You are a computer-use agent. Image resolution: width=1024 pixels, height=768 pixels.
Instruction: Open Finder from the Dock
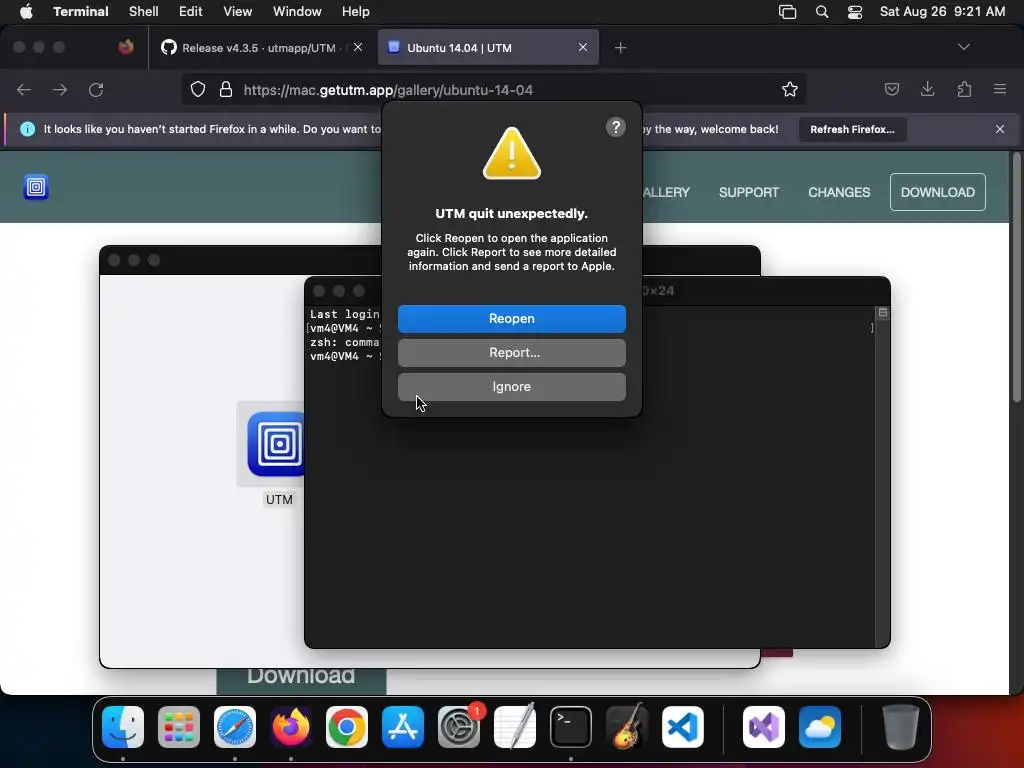click(123, 727)
